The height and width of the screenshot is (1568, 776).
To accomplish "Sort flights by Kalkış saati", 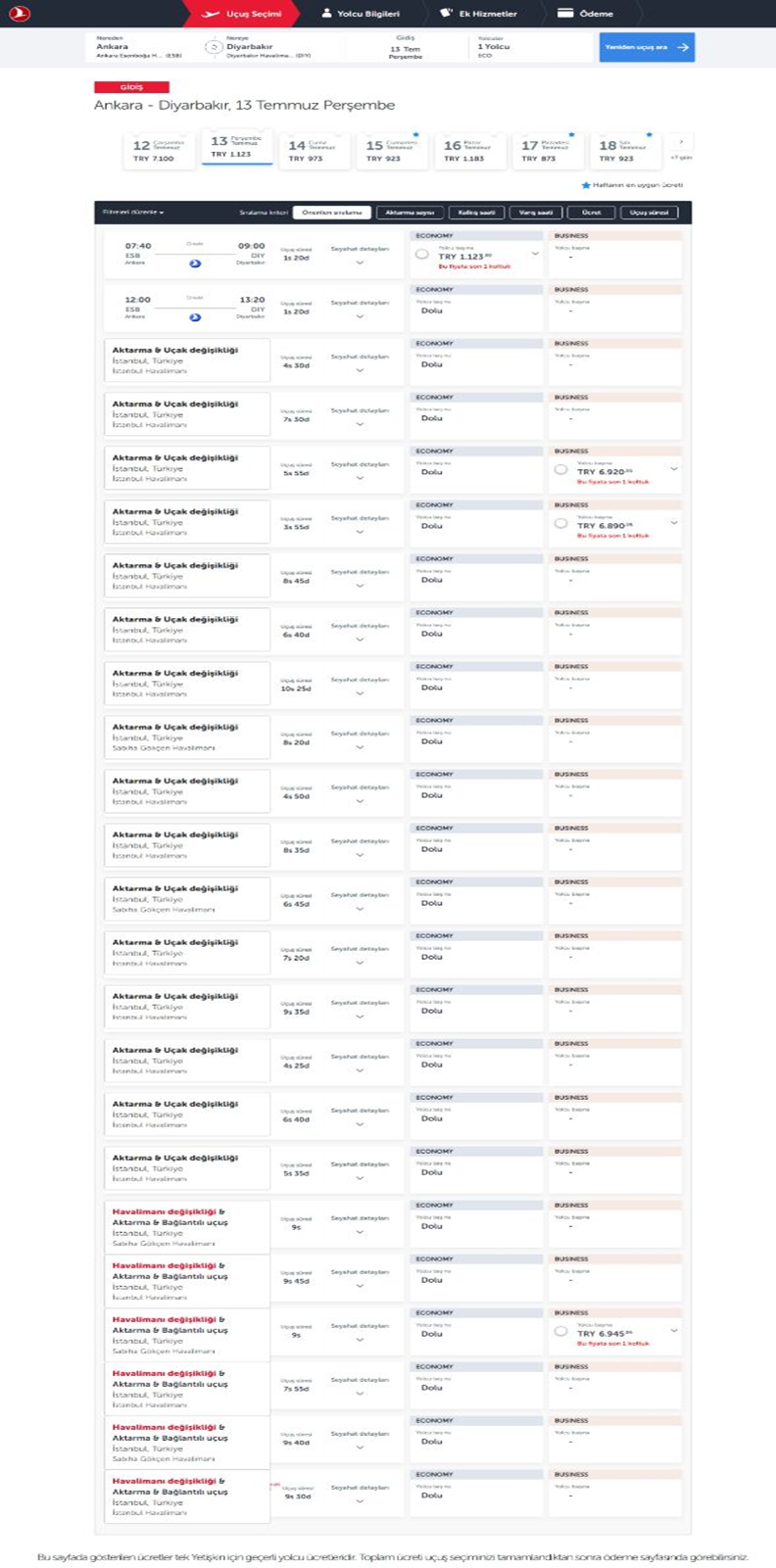I will pos(477,213).
